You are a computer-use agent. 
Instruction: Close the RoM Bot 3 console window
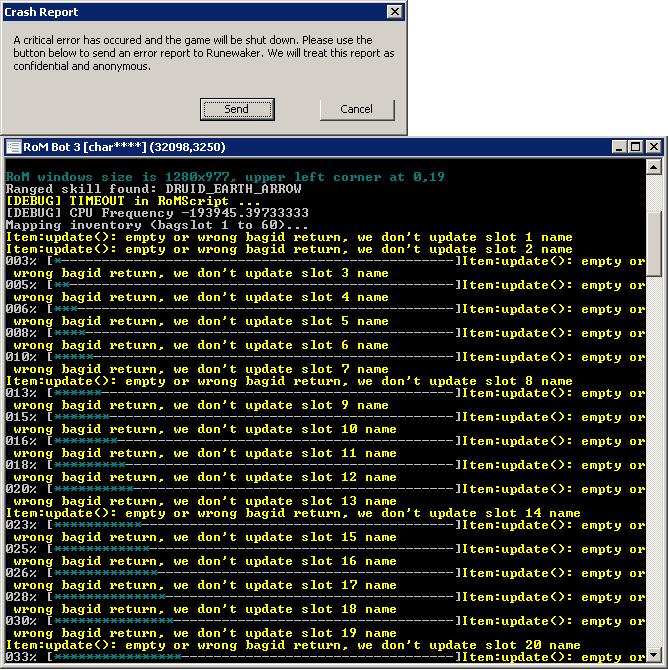click(653, 147)
